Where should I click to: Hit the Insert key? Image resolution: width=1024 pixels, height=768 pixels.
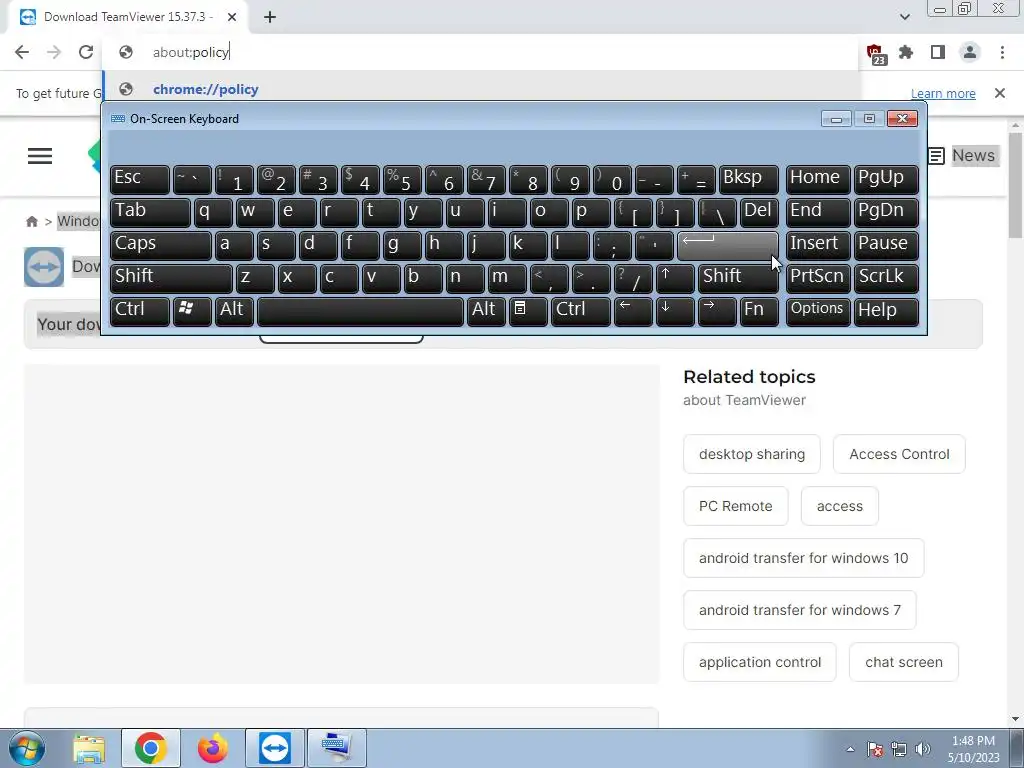[x=818, y=245]
